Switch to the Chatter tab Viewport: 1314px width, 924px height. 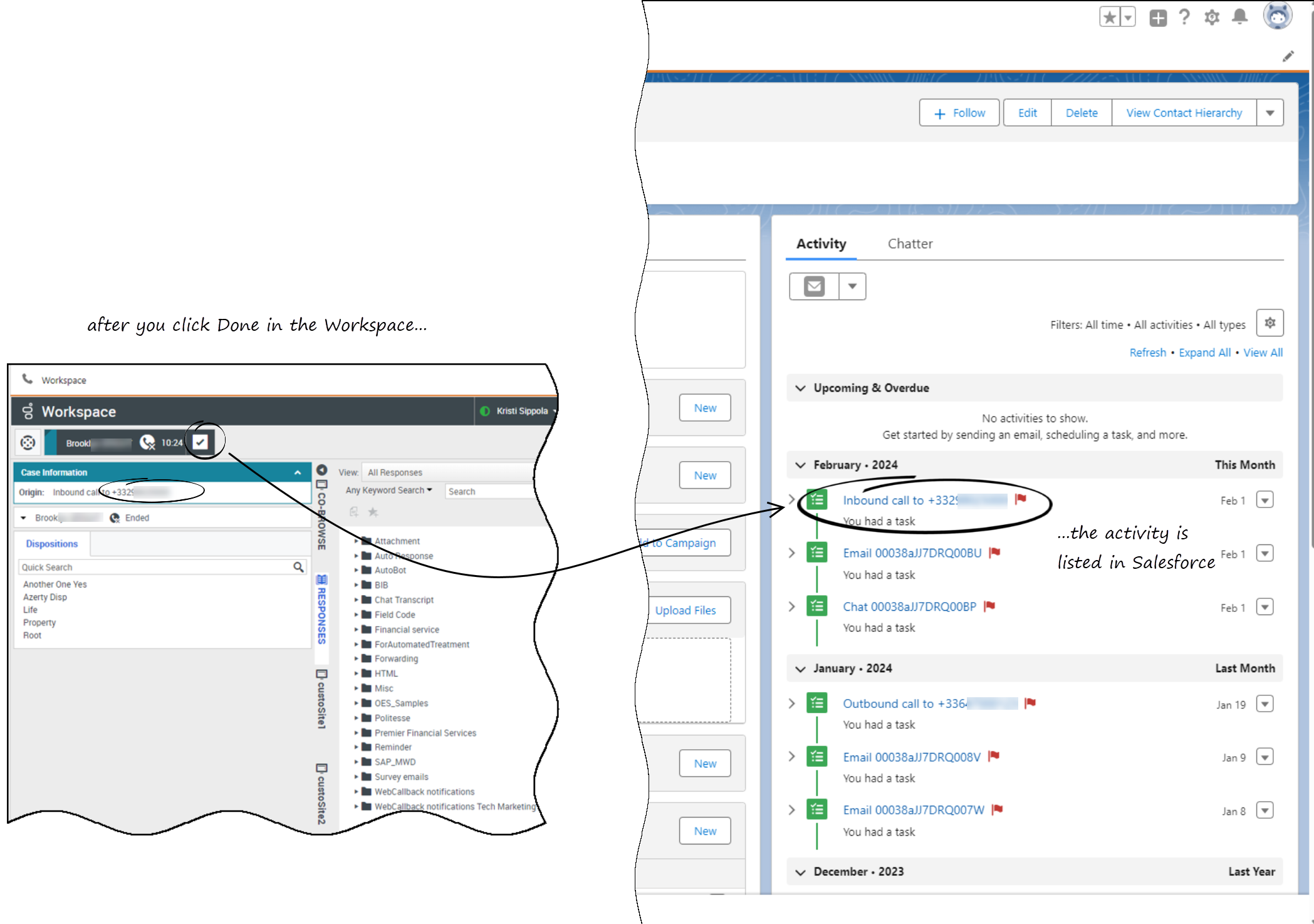(x=910, y=244)
